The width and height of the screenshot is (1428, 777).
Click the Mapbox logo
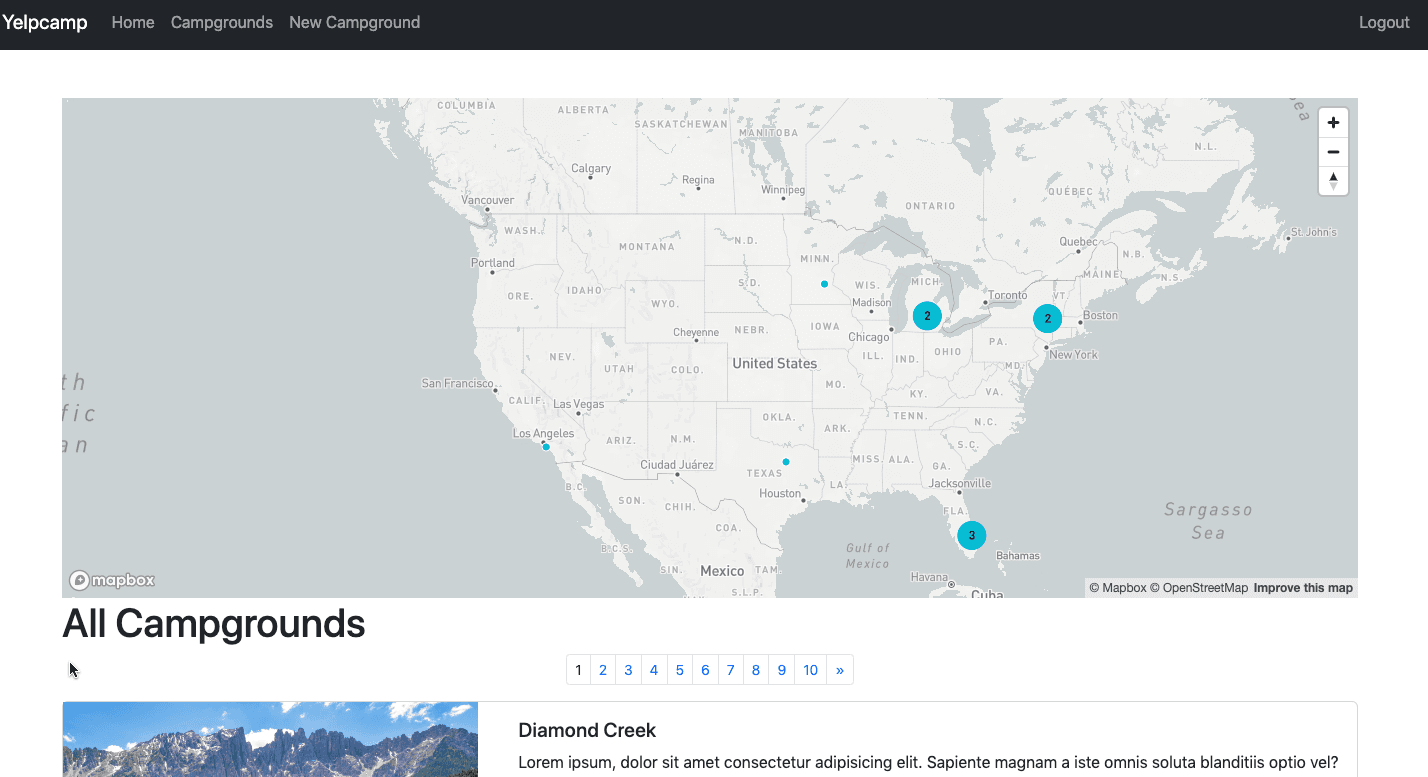click(x=112, y=580)
